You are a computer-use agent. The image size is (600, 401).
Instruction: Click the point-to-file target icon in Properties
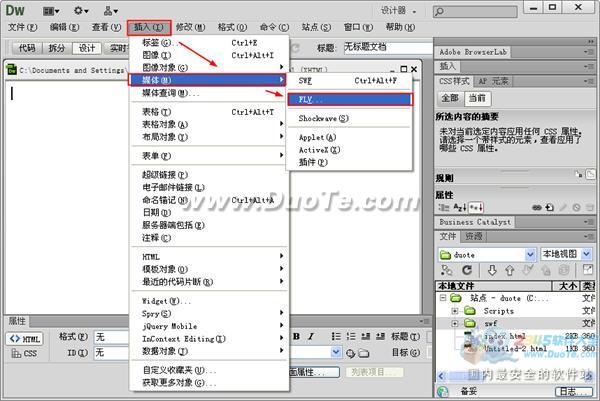coord(350,353)
